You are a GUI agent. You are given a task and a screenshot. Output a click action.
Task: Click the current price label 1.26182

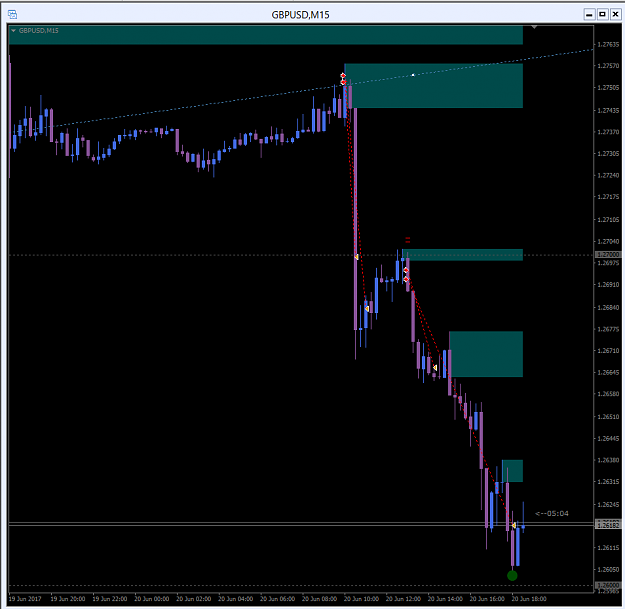pyautogui.click(x=608, y=525)
